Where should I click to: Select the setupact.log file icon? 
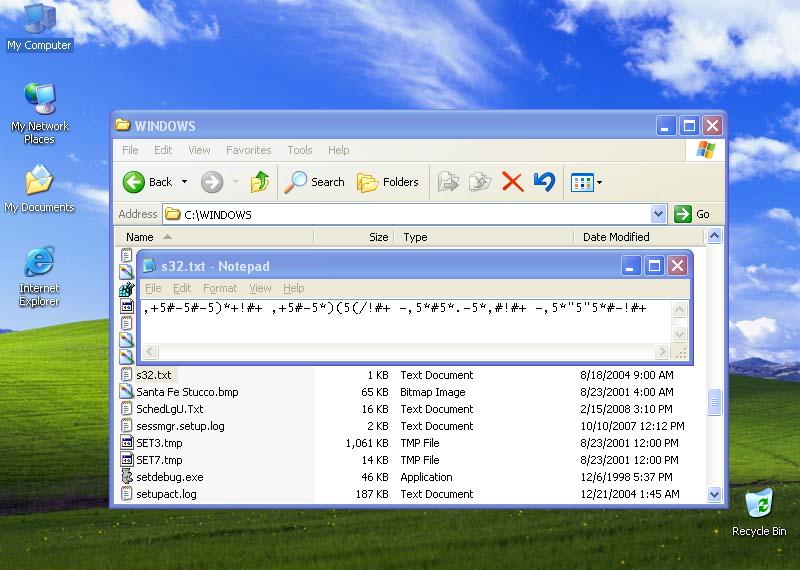pos(126,493)
